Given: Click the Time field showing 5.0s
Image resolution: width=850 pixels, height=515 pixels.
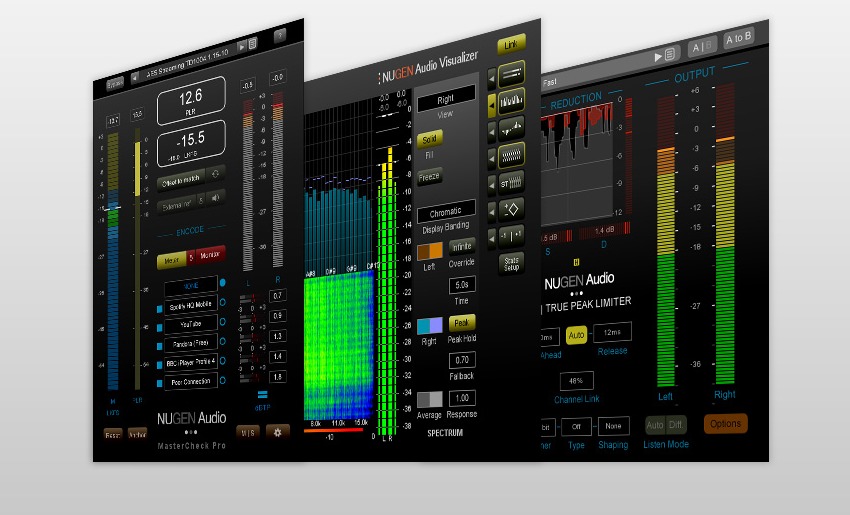Looking at the screenshot, I should [461, 286].
